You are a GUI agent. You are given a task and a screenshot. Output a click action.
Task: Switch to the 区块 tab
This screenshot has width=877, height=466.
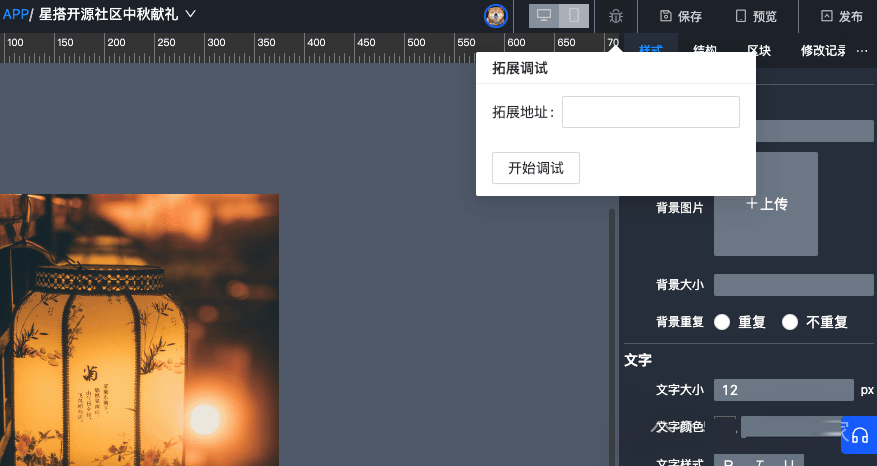click(x=759, y=51)
